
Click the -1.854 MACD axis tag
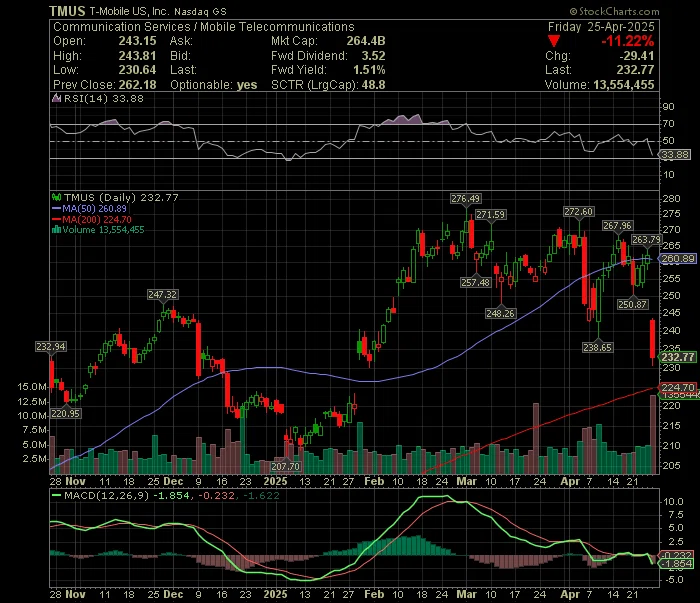coord(677,564)
